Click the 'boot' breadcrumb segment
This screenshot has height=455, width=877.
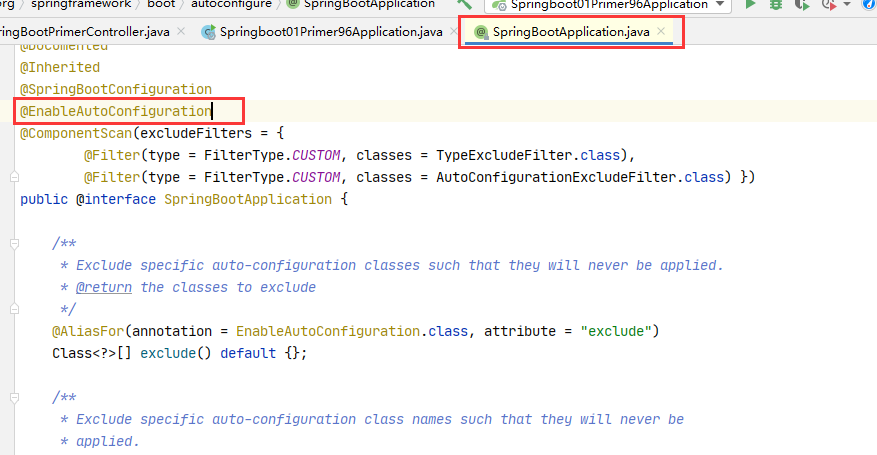[x=161, y=4]
